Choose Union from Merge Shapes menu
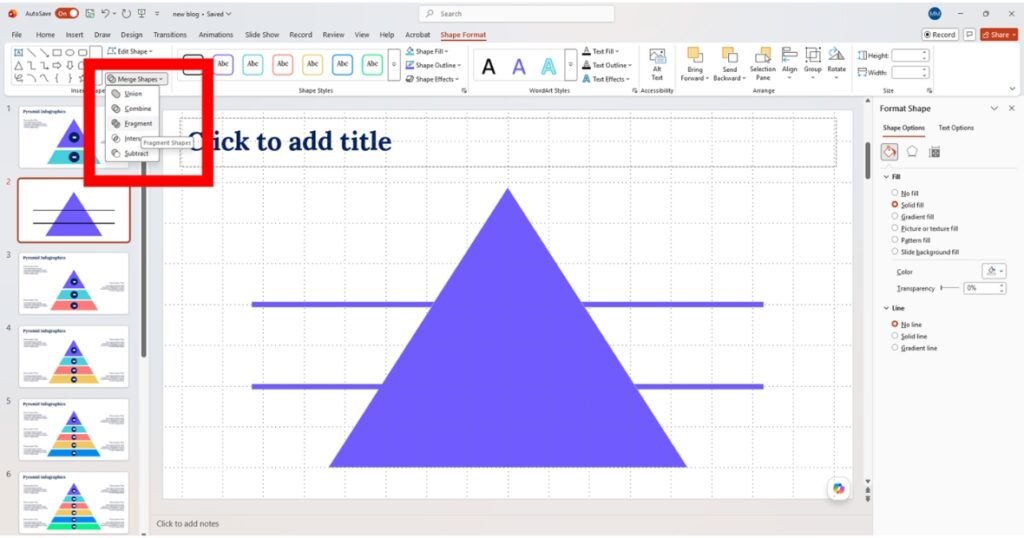The width and height of the screenshot is (1024, 538). (133, 94)
